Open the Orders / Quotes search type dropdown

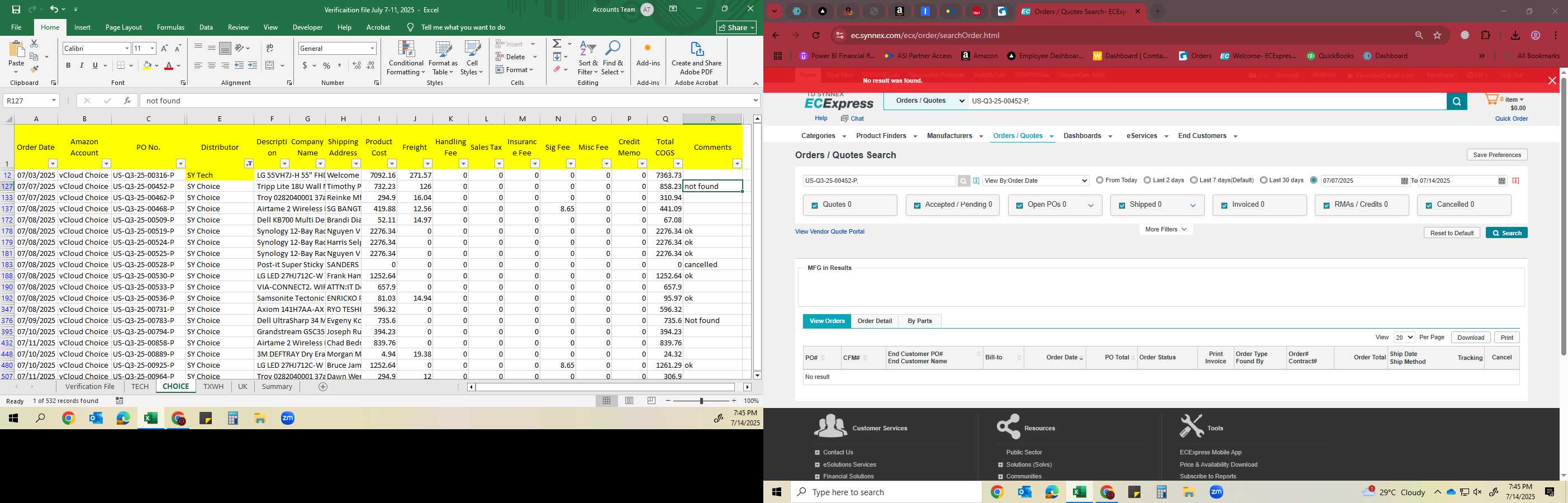tap(926, 101)
